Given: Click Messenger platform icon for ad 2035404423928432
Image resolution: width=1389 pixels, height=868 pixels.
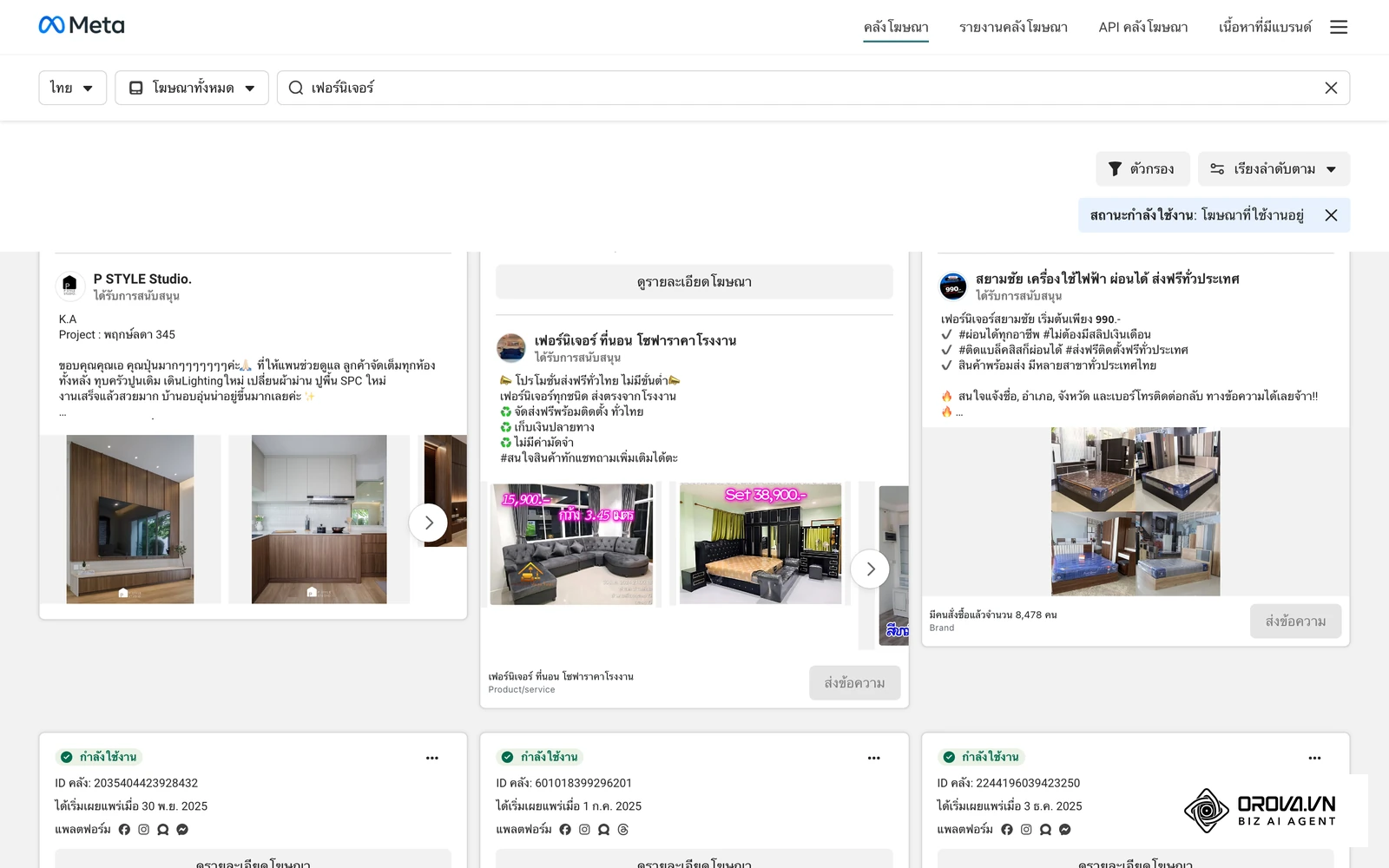Looking at the screenshot, I should coord(182,830).
